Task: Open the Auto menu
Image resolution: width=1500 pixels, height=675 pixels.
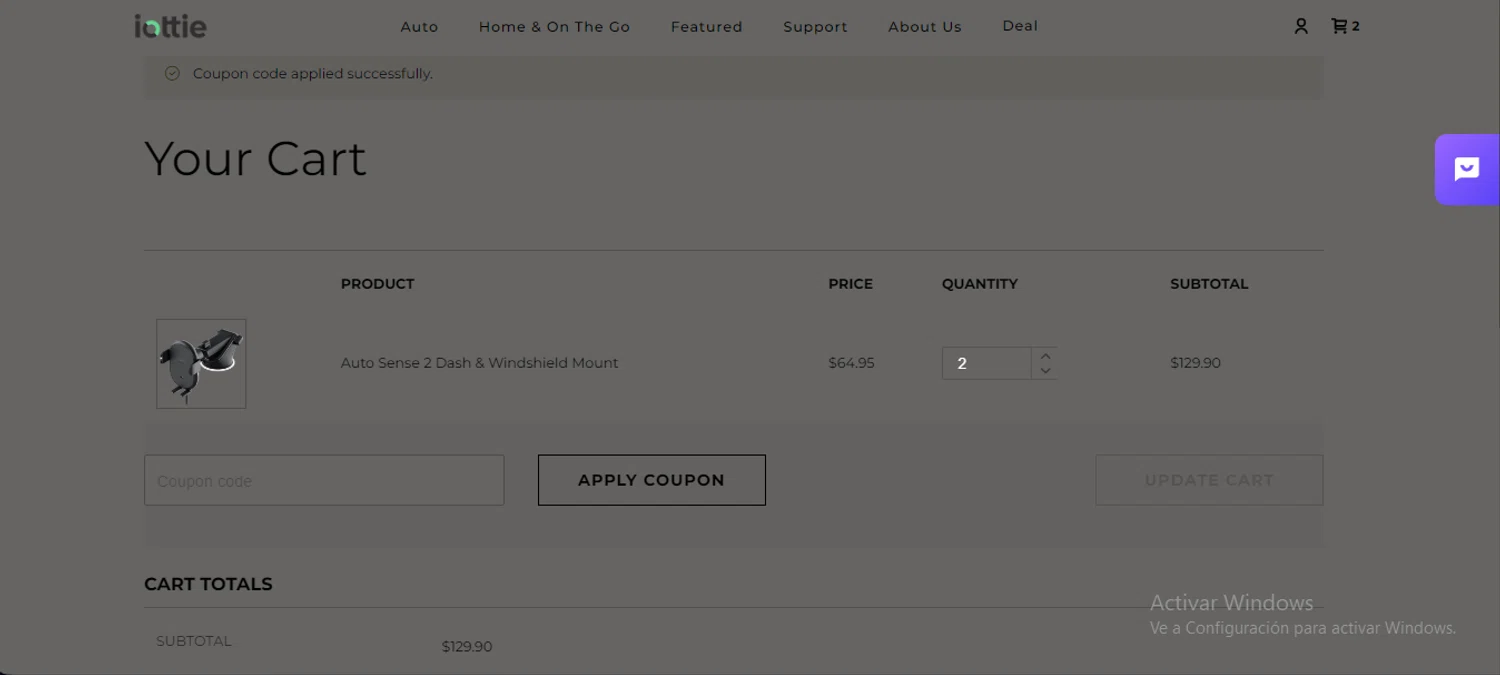Action: coord(419,27)
